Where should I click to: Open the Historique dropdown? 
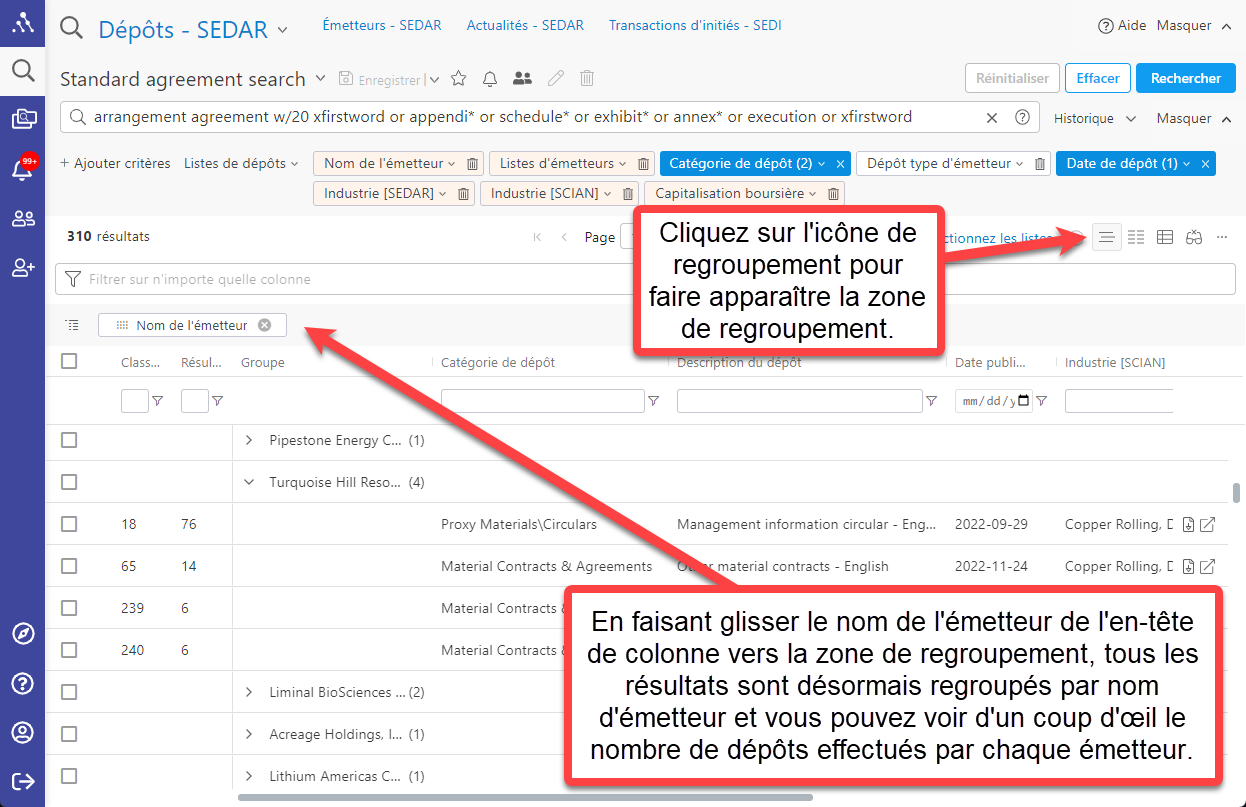1095,118
